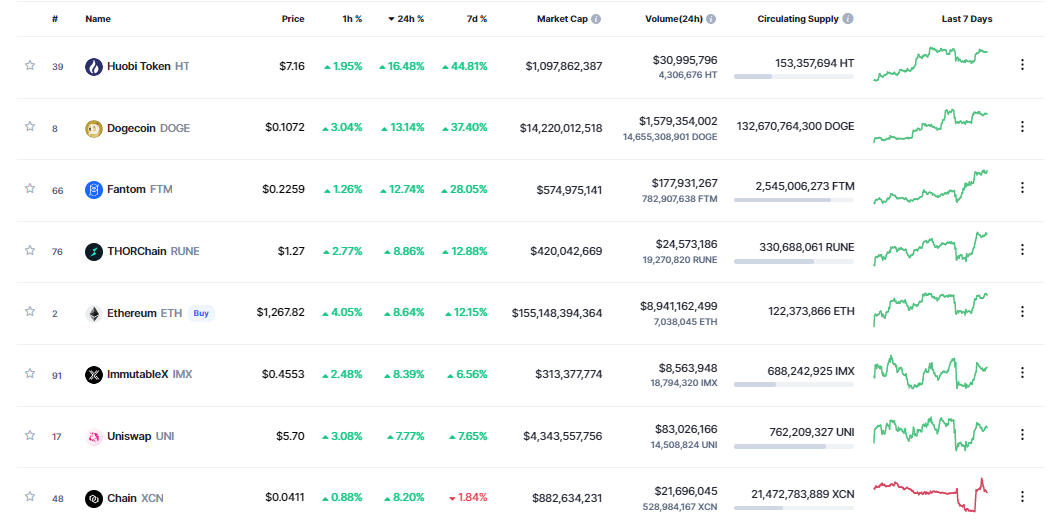Toggle the watchlist star for THORChain
This screenshot has height=525, width=1060.
click(x=30, y=250)
